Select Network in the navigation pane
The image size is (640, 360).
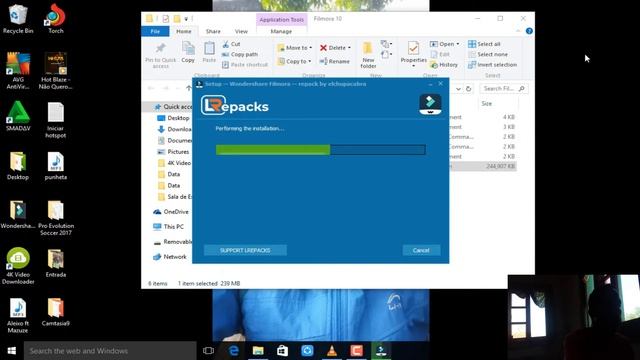pos(170,257)
